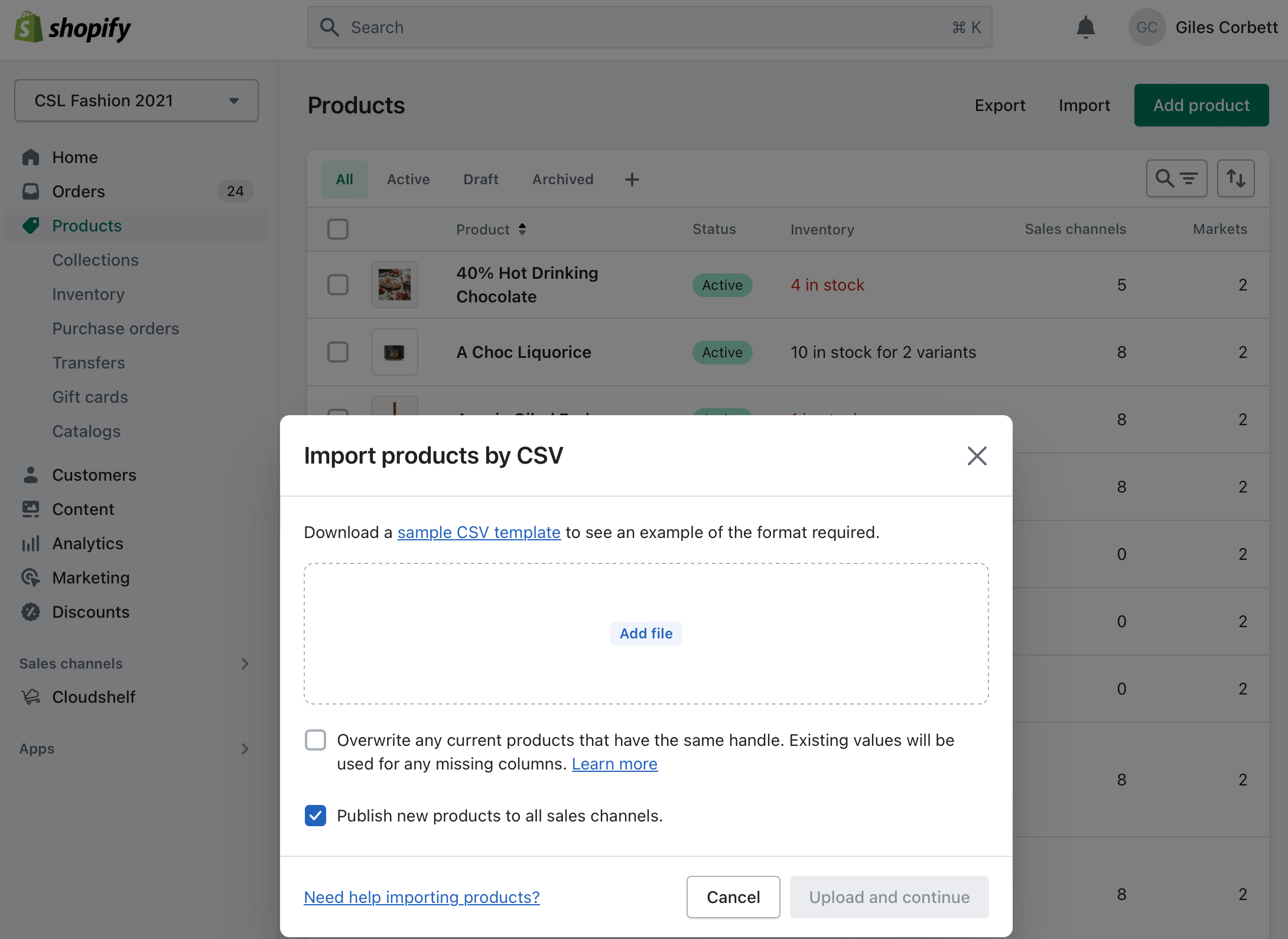Click the Markets column header
1288x939 pixels.
(1220, 229)
